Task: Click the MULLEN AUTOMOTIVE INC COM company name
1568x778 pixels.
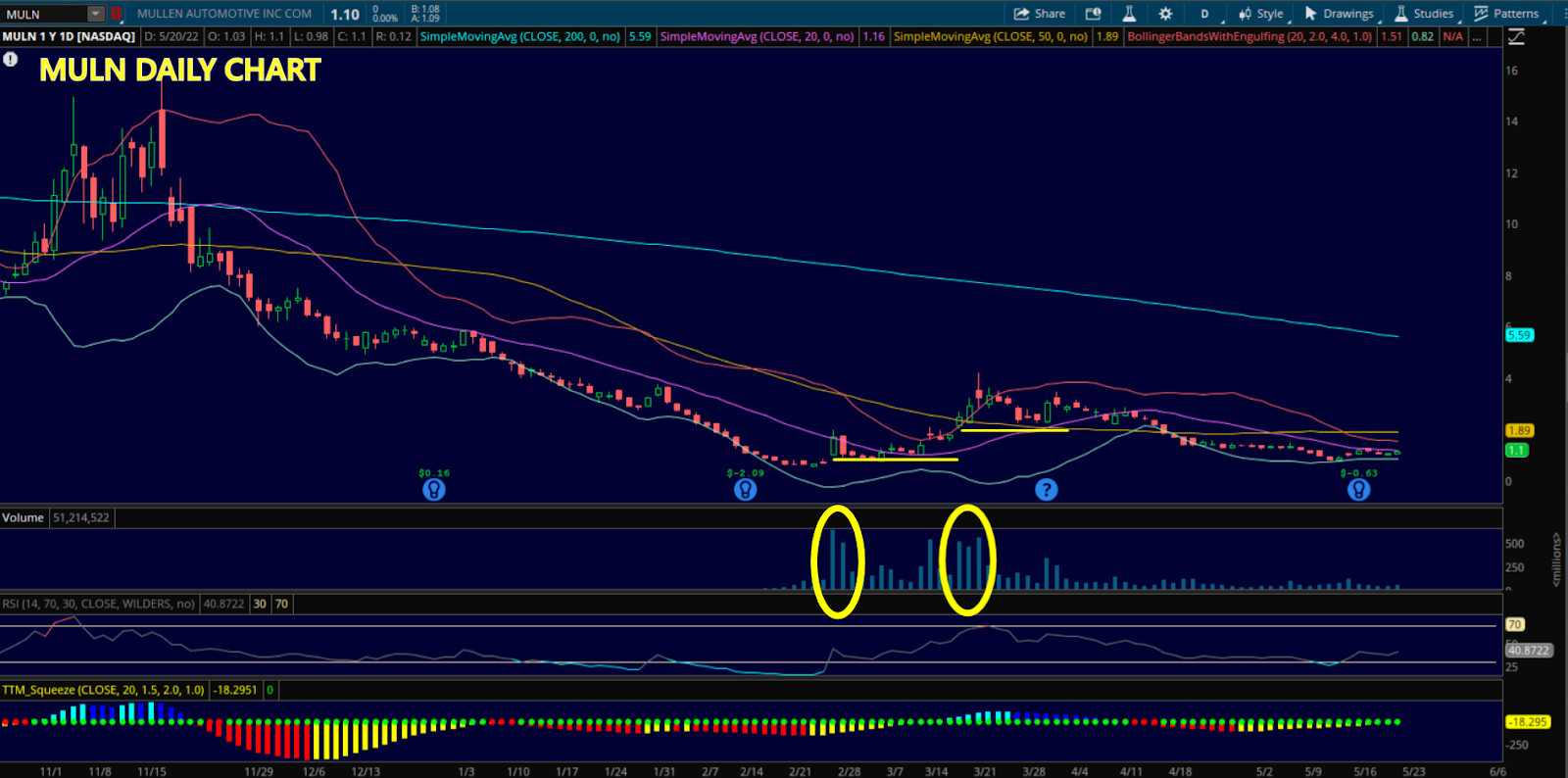Action: point(224,14)
